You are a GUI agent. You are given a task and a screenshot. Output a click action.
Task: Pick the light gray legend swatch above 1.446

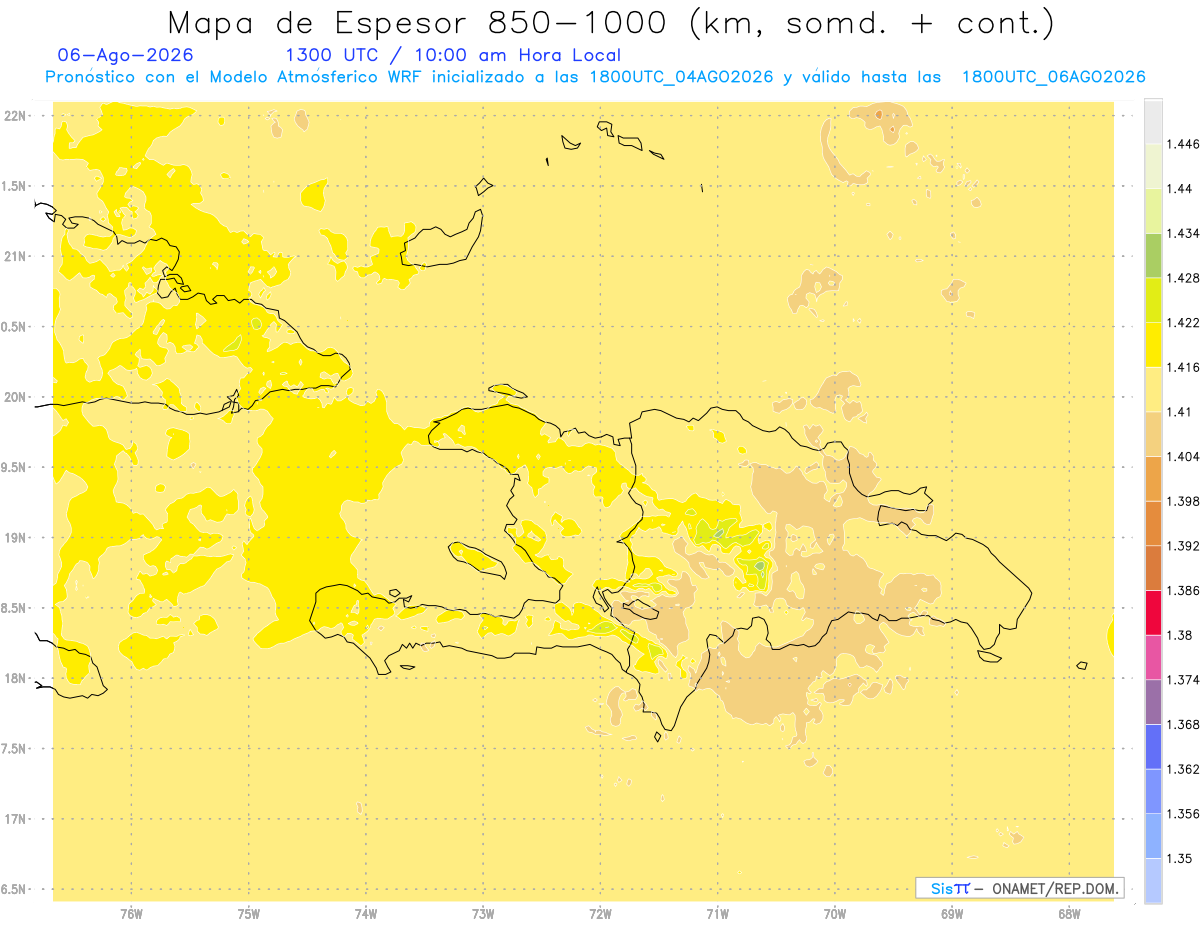coord(1153,121)
